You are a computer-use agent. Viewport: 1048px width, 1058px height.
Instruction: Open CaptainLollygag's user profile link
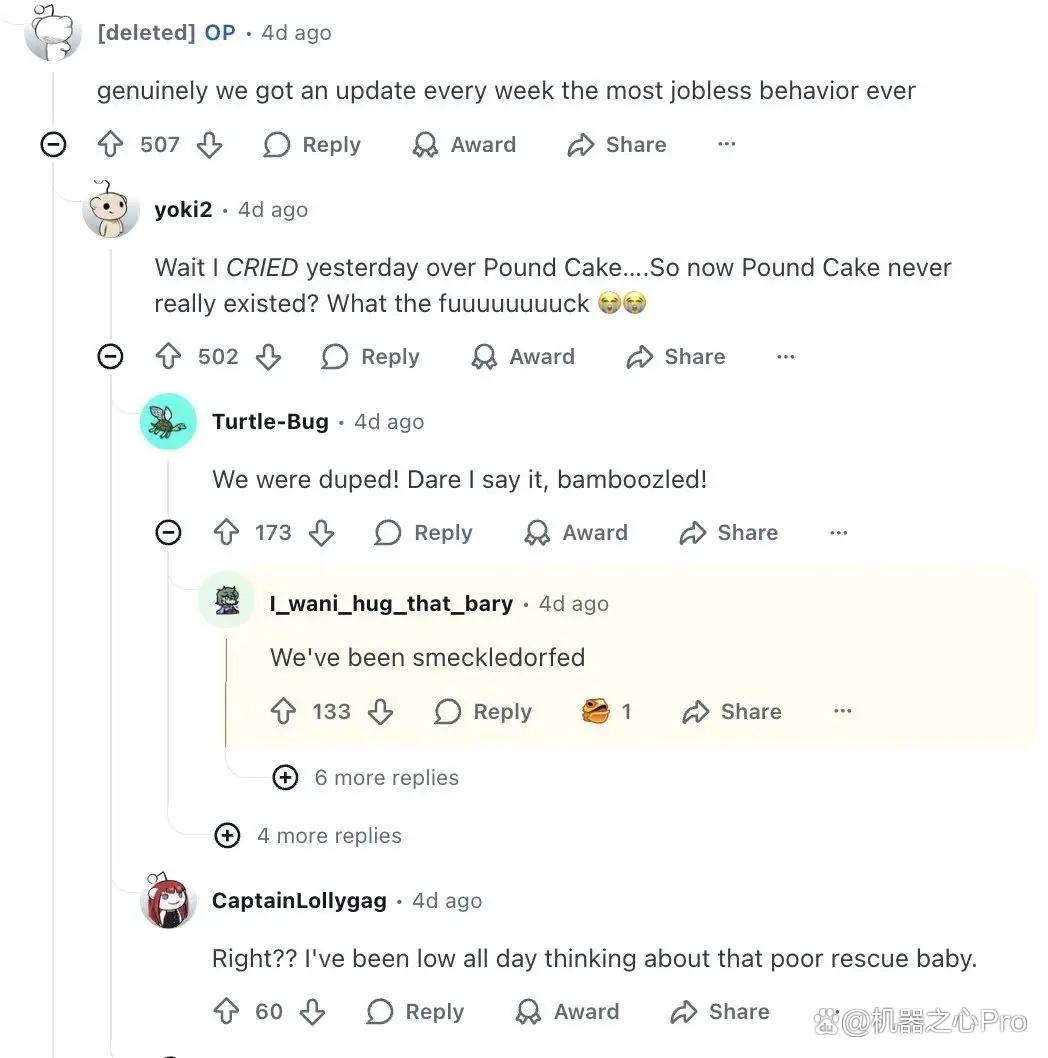(x=300, y=901)
